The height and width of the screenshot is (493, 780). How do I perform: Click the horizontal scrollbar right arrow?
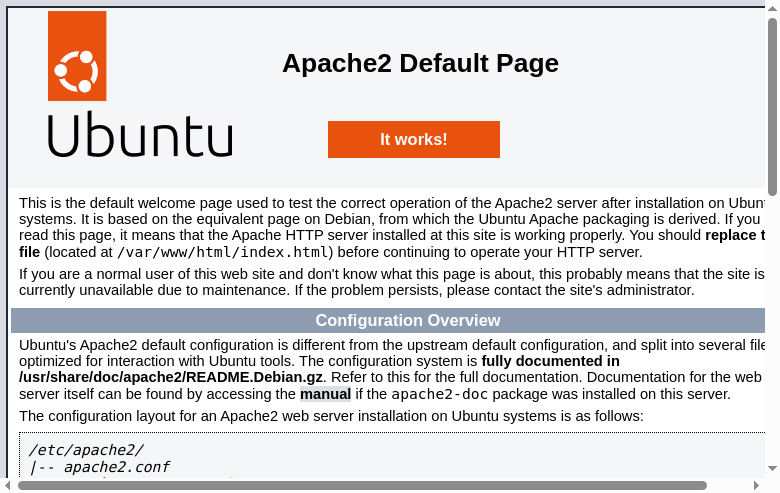point(757,485)
